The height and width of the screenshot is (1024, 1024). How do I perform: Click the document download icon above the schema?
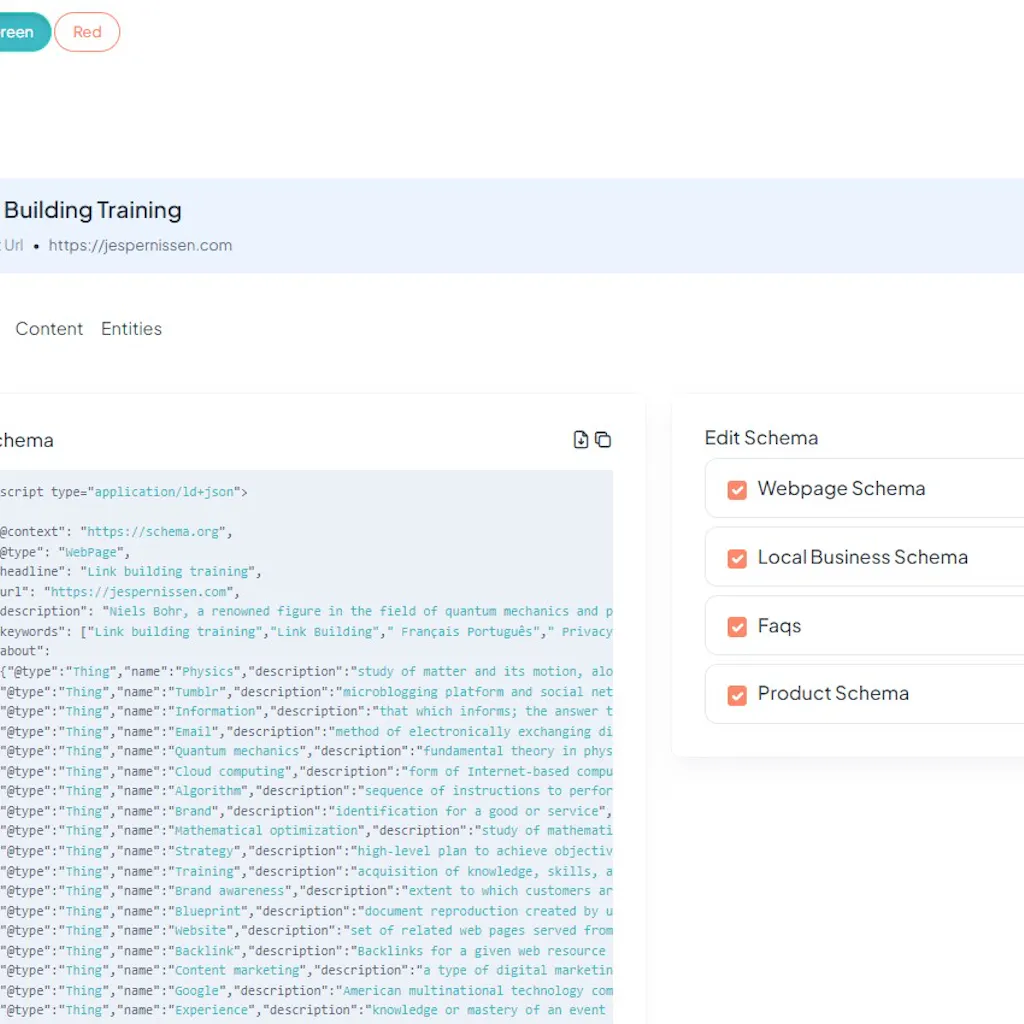point(580,439)
